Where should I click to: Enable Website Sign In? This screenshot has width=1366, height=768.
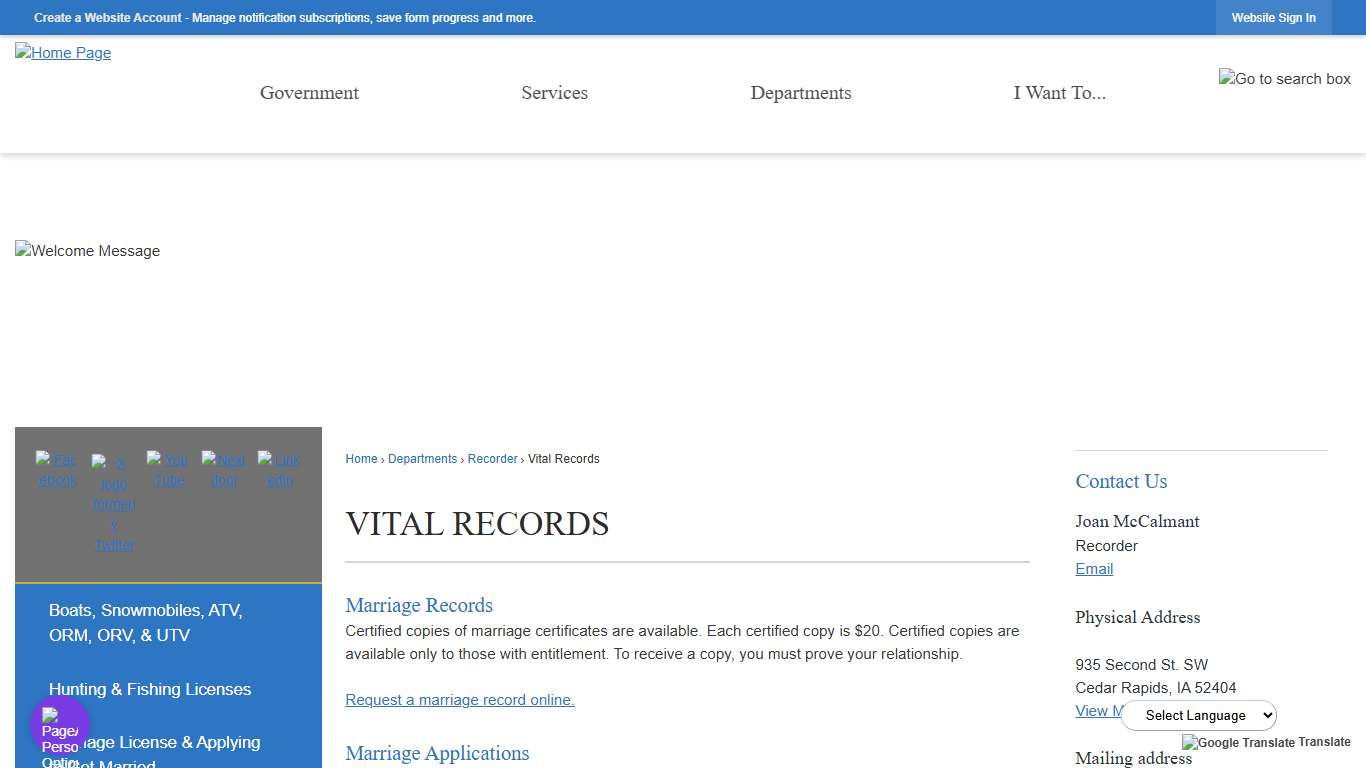pyautogui.click(x=1273, y=17)
